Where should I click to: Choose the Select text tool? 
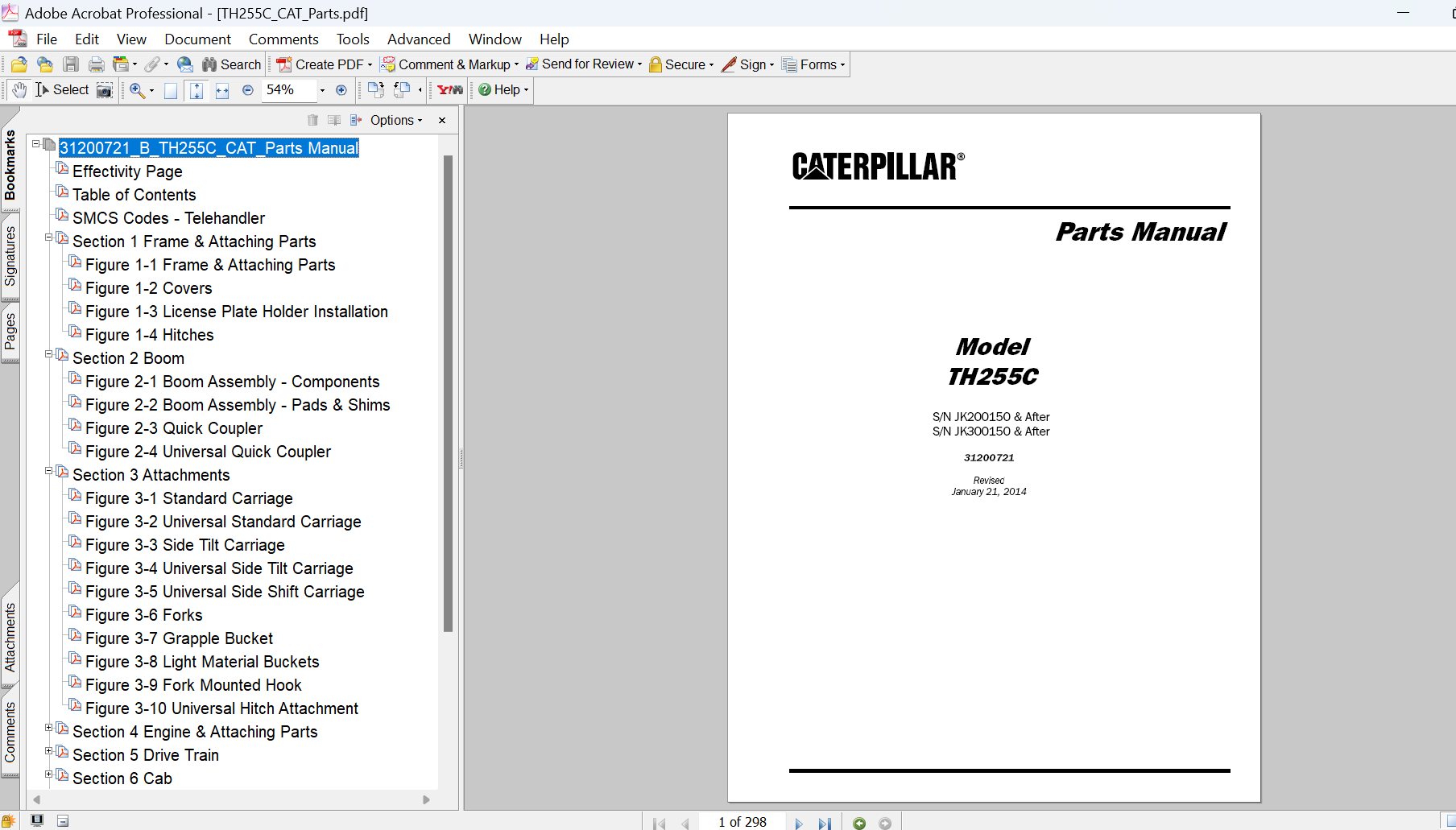point(62,90)
